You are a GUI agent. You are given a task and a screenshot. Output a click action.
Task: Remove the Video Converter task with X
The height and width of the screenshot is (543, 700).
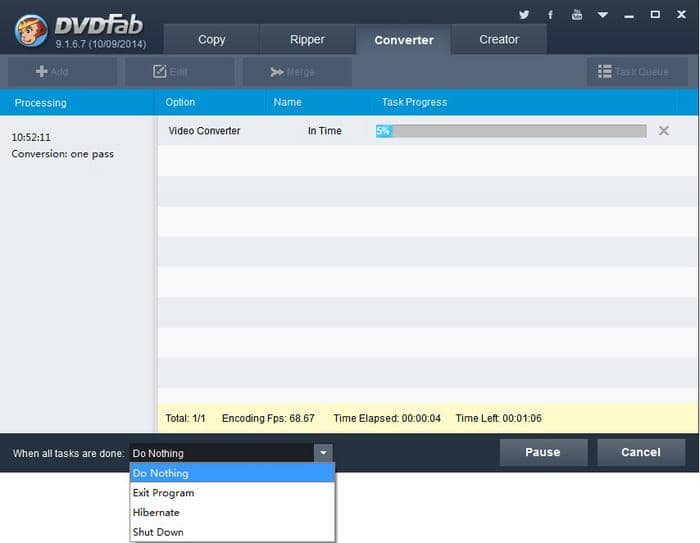click(664, 130)
